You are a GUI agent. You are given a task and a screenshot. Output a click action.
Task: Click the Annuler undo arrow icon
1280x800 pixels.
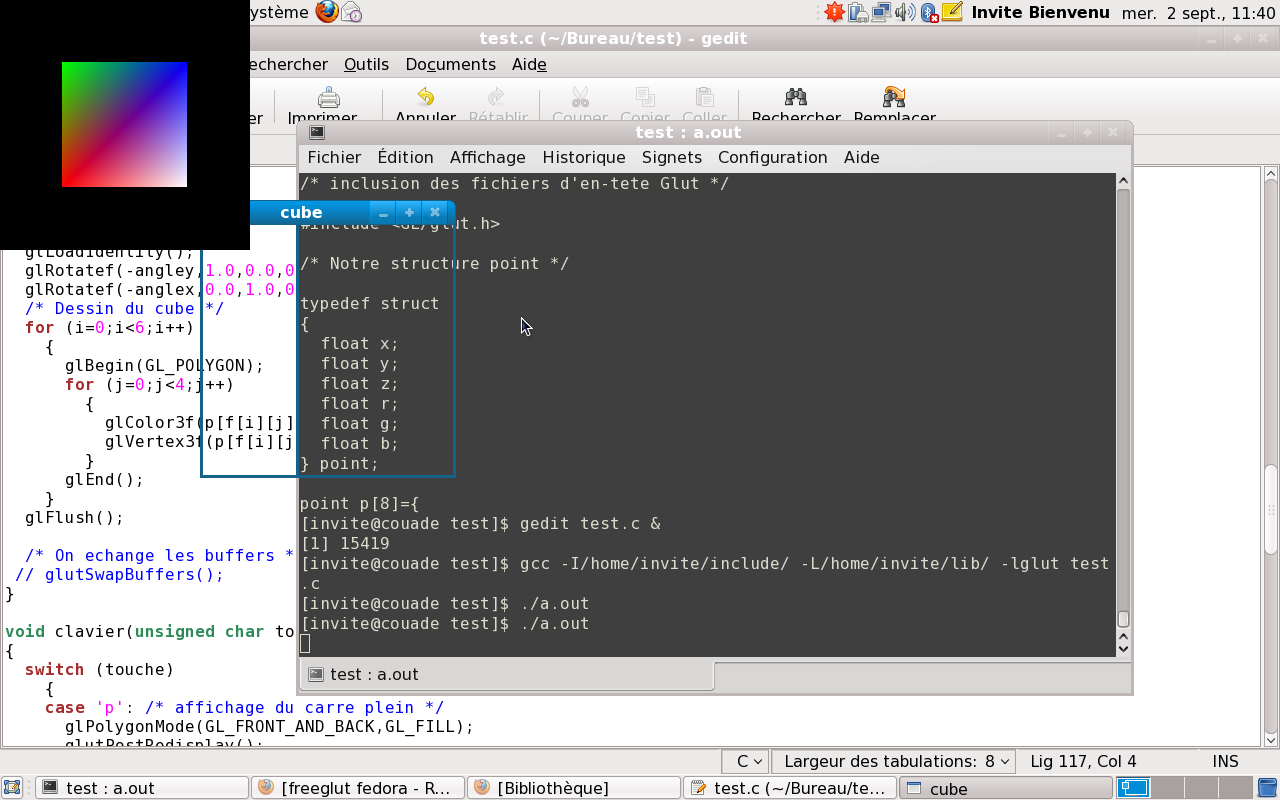click(426, 97)
